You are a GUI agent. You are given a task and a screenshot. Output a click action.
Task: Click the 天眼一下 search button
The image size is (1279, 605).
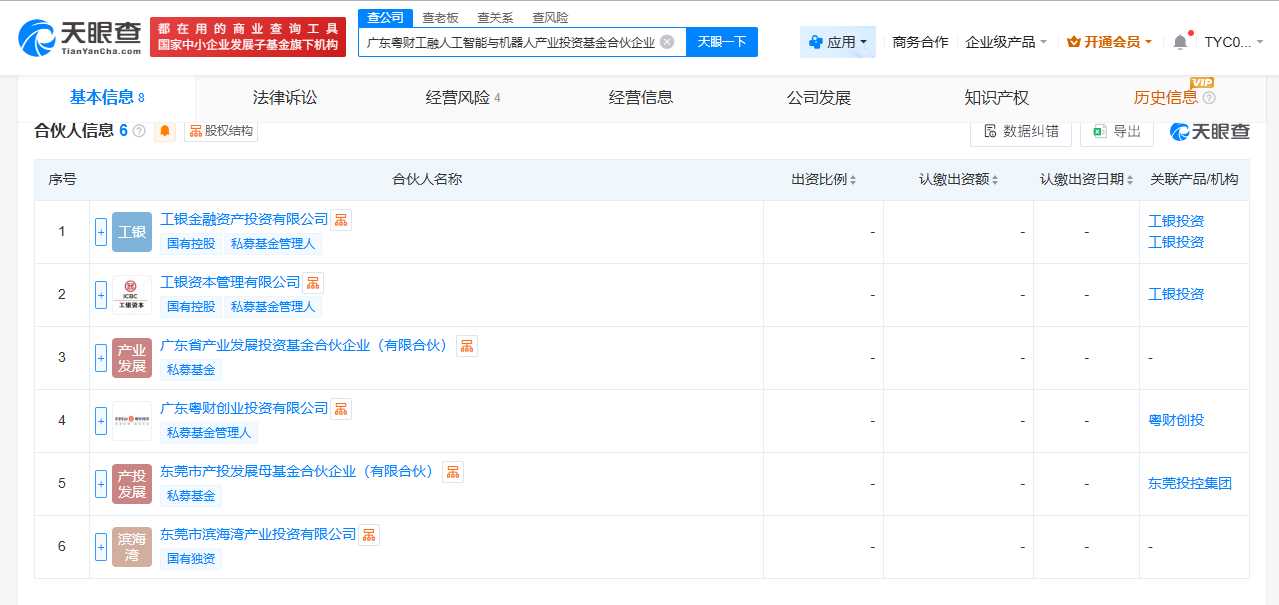point(722,42)
